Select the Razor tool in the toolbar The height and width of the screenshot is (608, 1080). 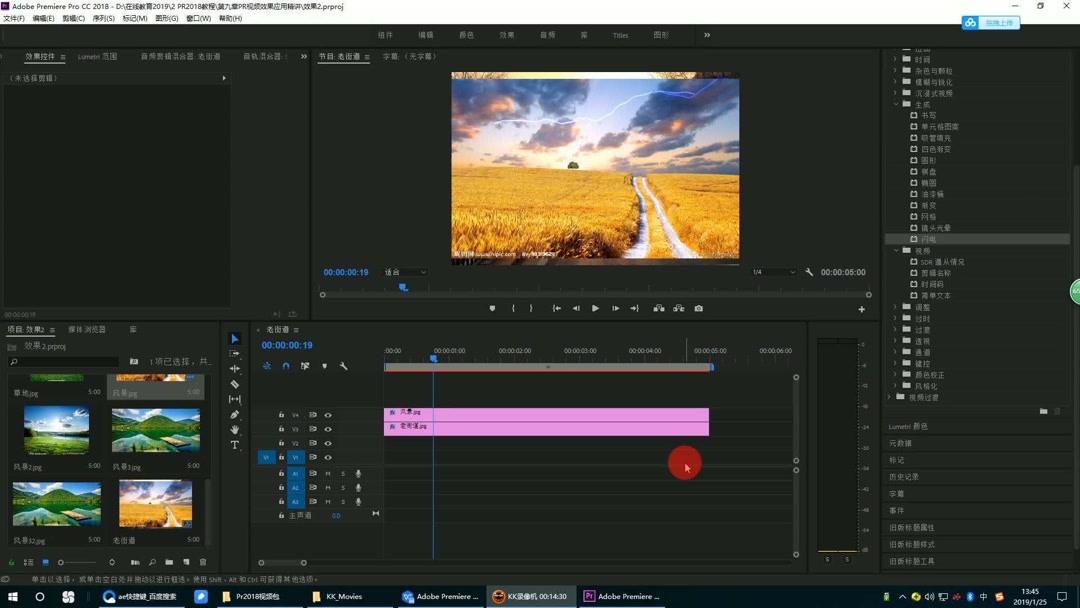coord(235,384)
